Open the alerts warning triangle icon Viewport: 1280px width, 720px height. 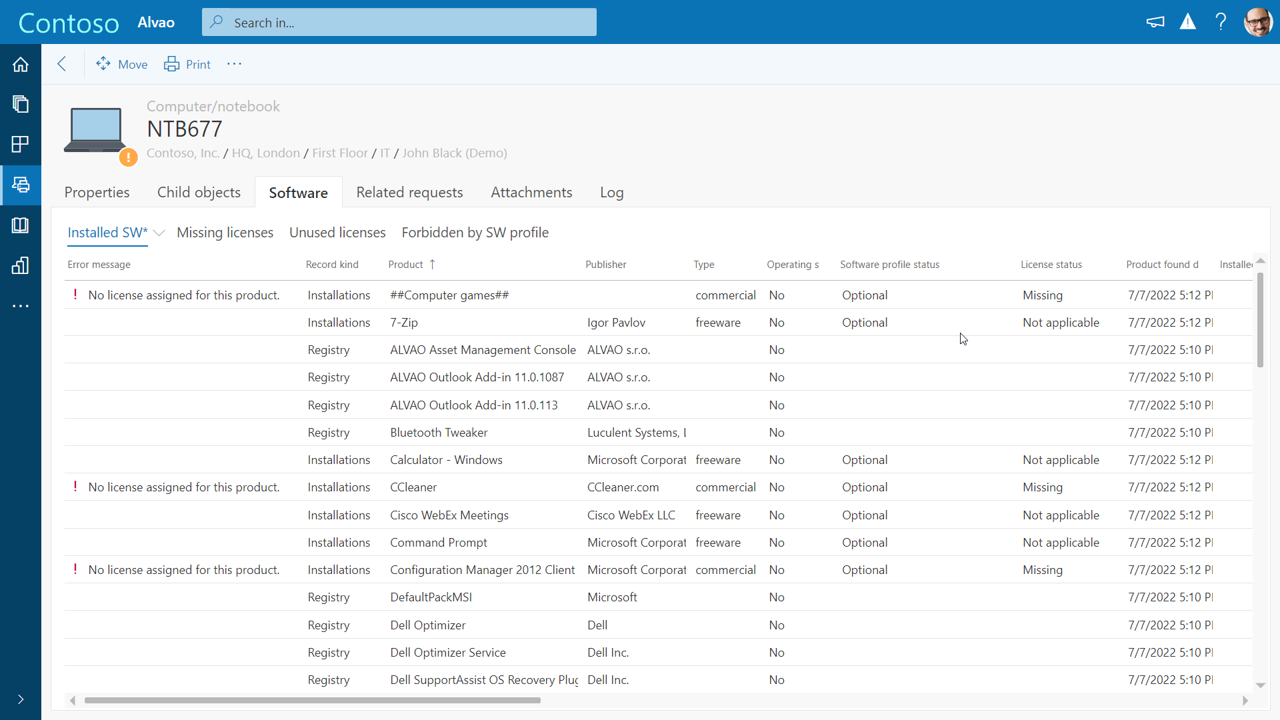coord(1187,21)
